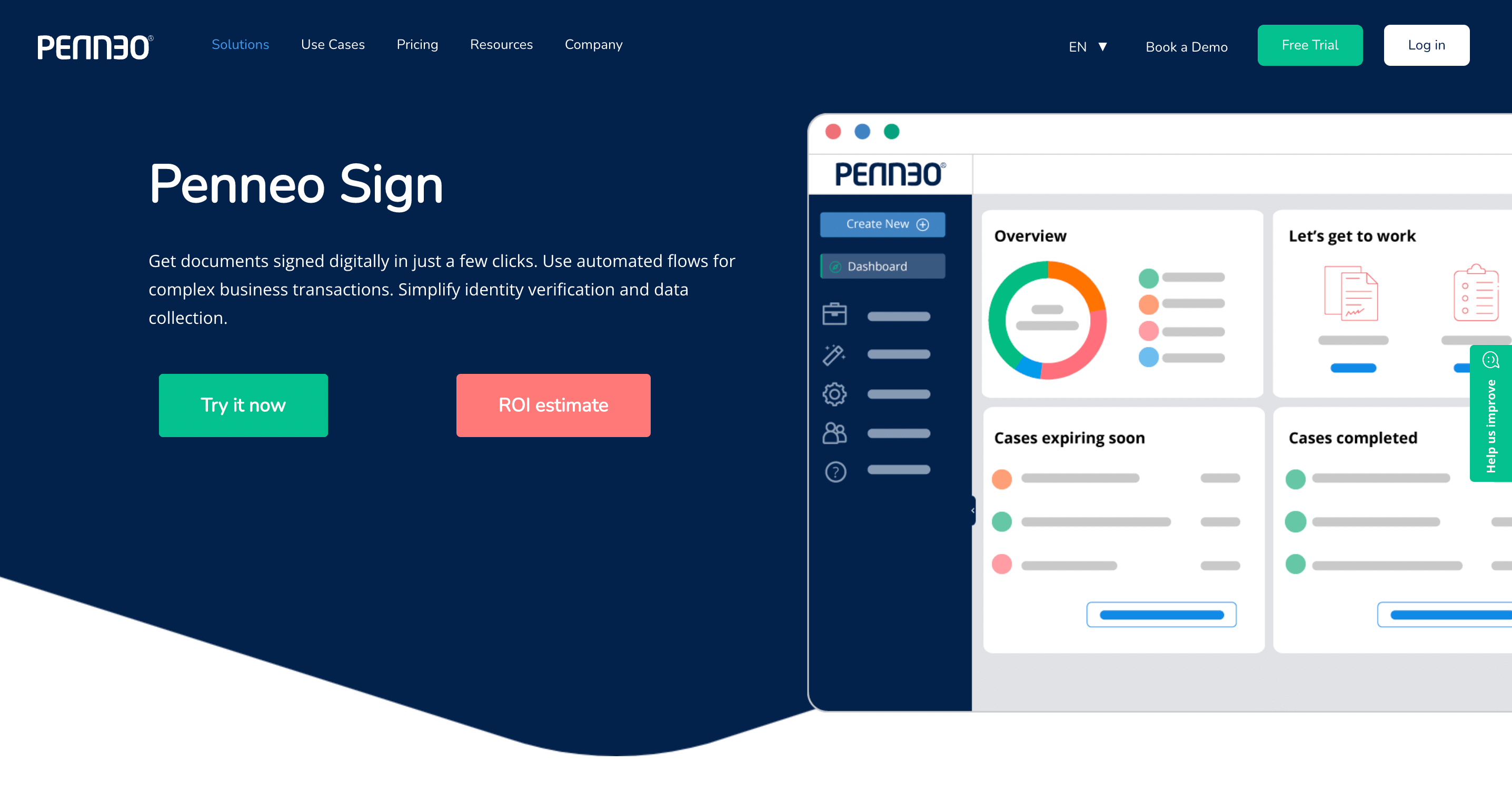Click the Create New button in dashboard
Viewport: 1512px width, 792px height.
(x=882, y=224)
